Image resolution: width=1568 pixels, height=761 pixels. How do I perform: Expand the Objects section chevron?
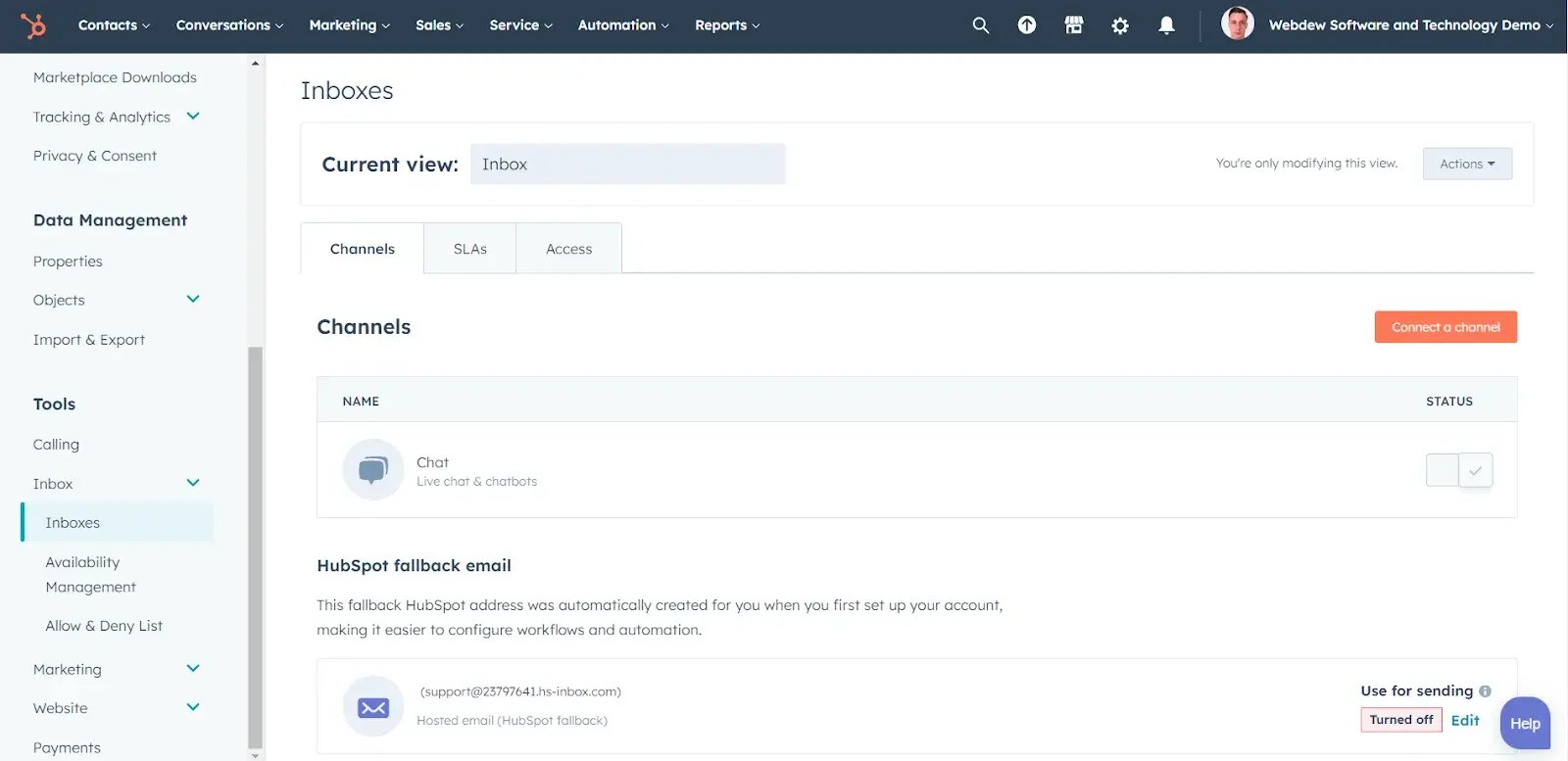tap(193, 299)
